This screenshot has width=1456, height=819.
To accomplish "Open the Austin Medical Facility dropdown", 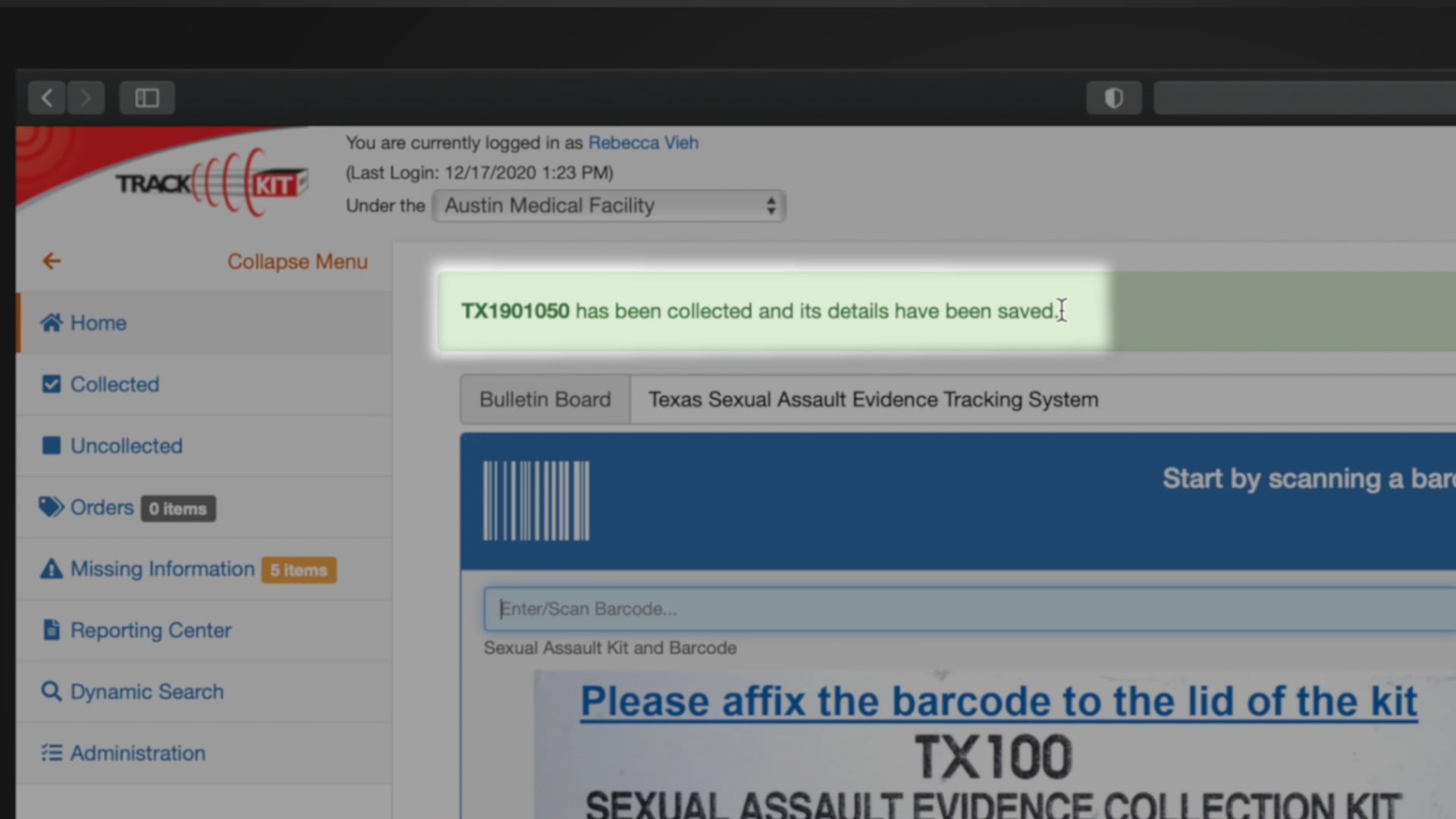I will (x=608, y=206).
